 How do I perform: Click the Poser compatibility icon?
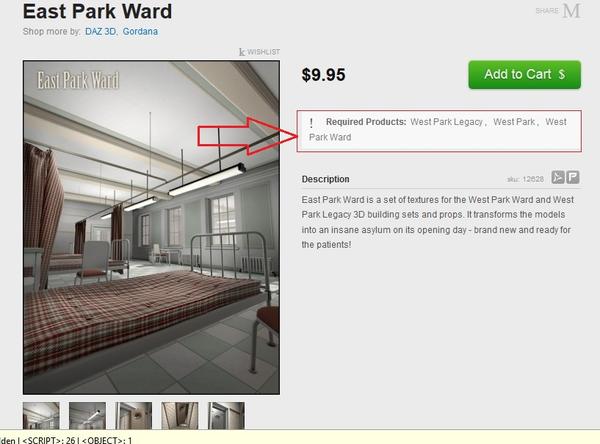point(573,178)
